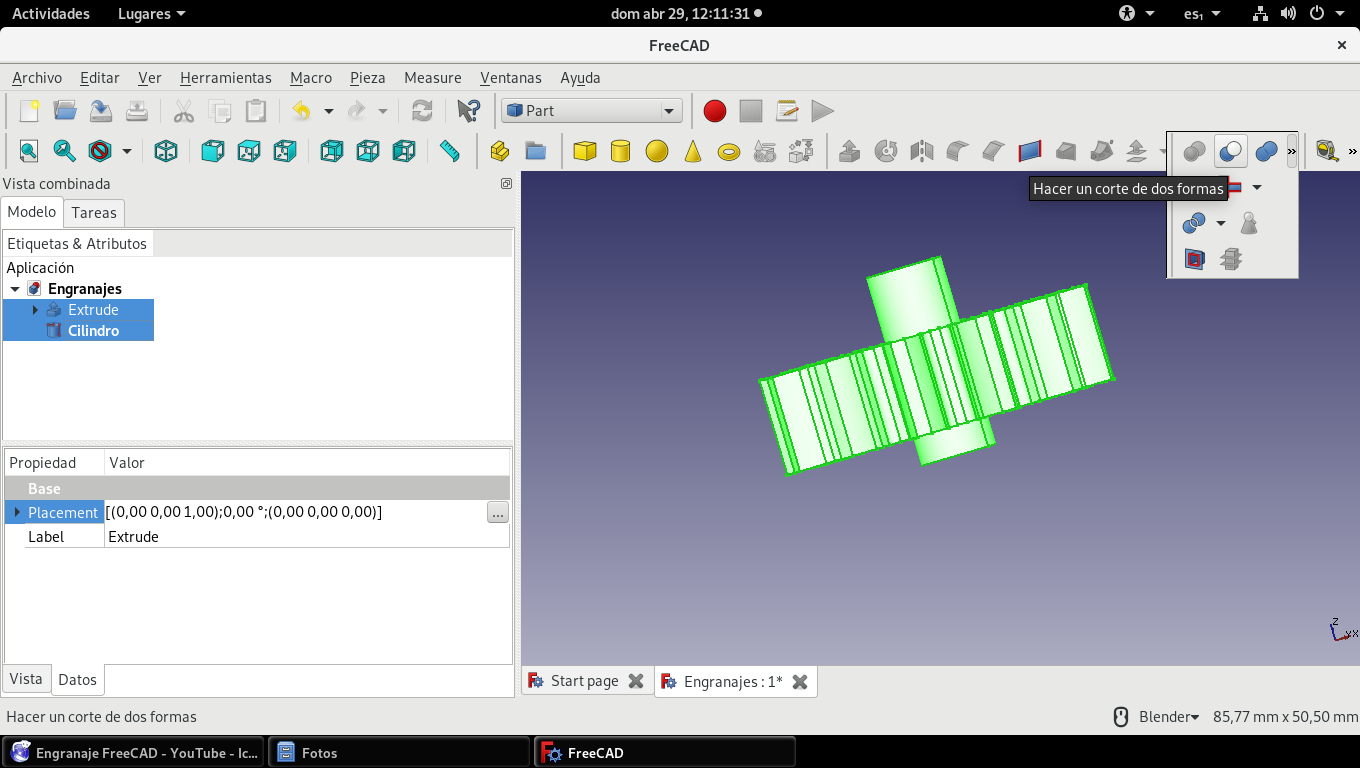The image size is (1360, 768).
Task: Open the Ventanas menu
Action: (x=511, y=77)
